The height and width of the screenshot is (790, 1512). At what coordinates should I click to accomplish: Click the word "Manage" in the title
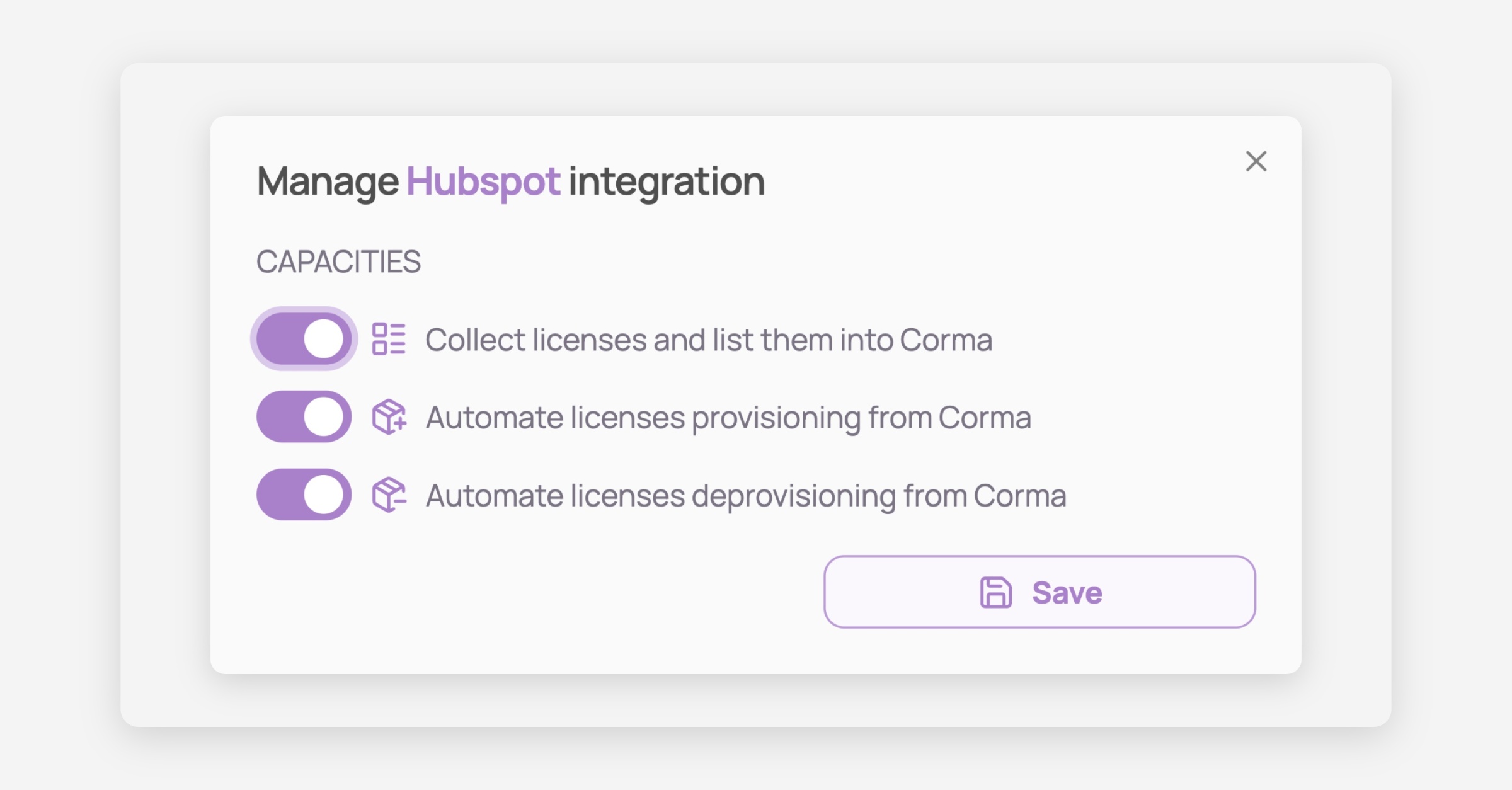328,181
